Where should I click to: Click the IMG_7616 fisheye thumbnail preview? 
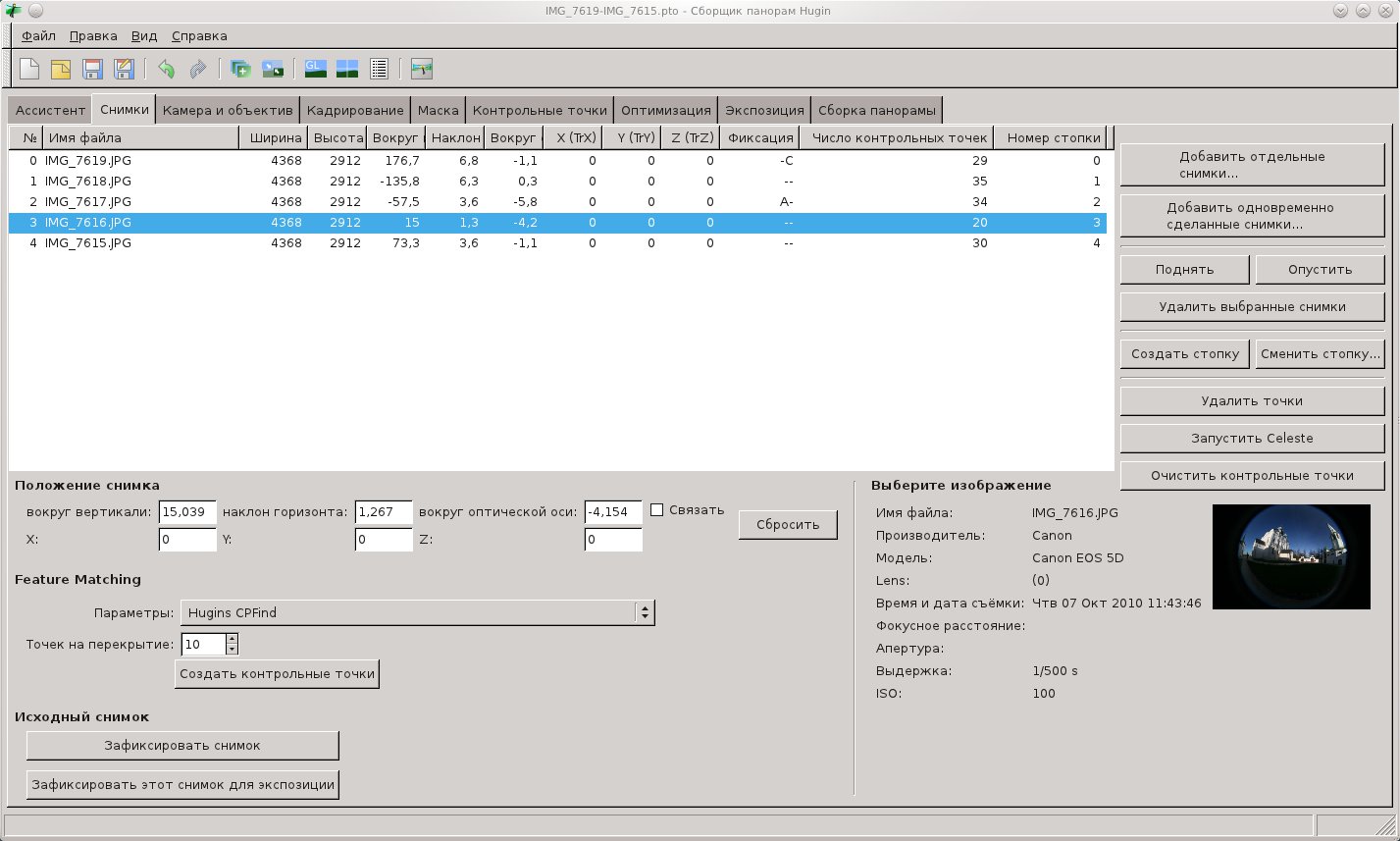tap(1290, 556)
